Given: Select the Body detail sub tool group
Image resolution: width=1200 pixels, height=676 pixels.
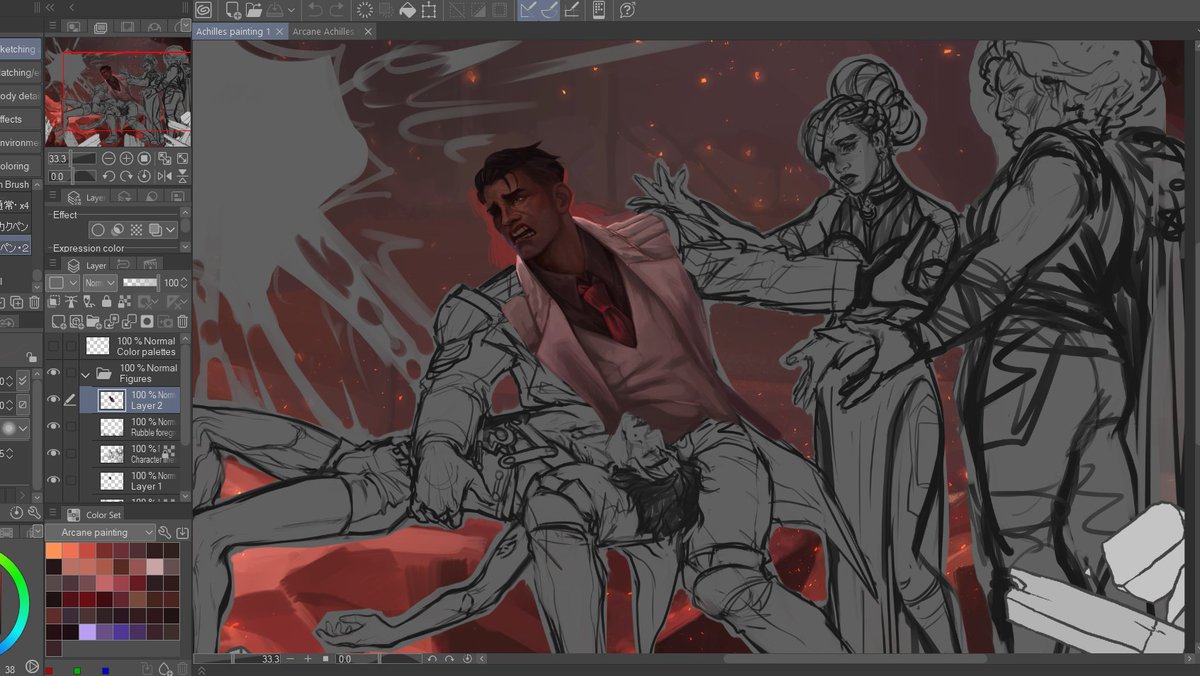Looking at the screenshot, I should [18, 96].
